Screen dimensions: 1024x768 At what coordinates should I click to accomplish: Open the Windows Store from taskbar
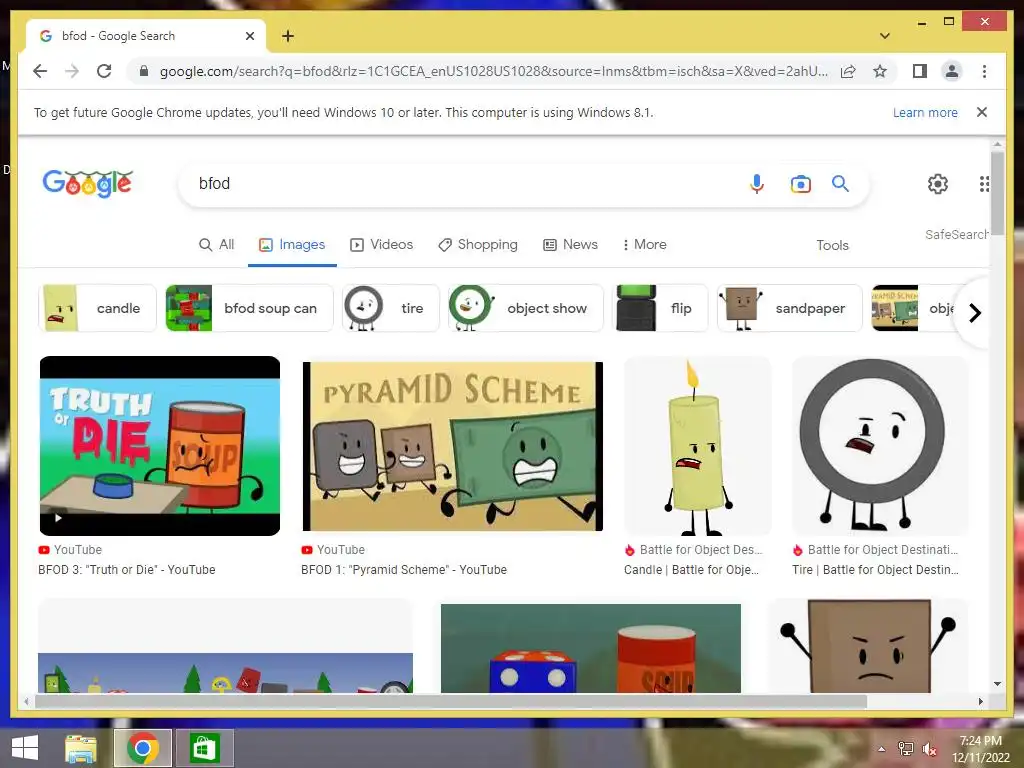click(x=204, y=748)
